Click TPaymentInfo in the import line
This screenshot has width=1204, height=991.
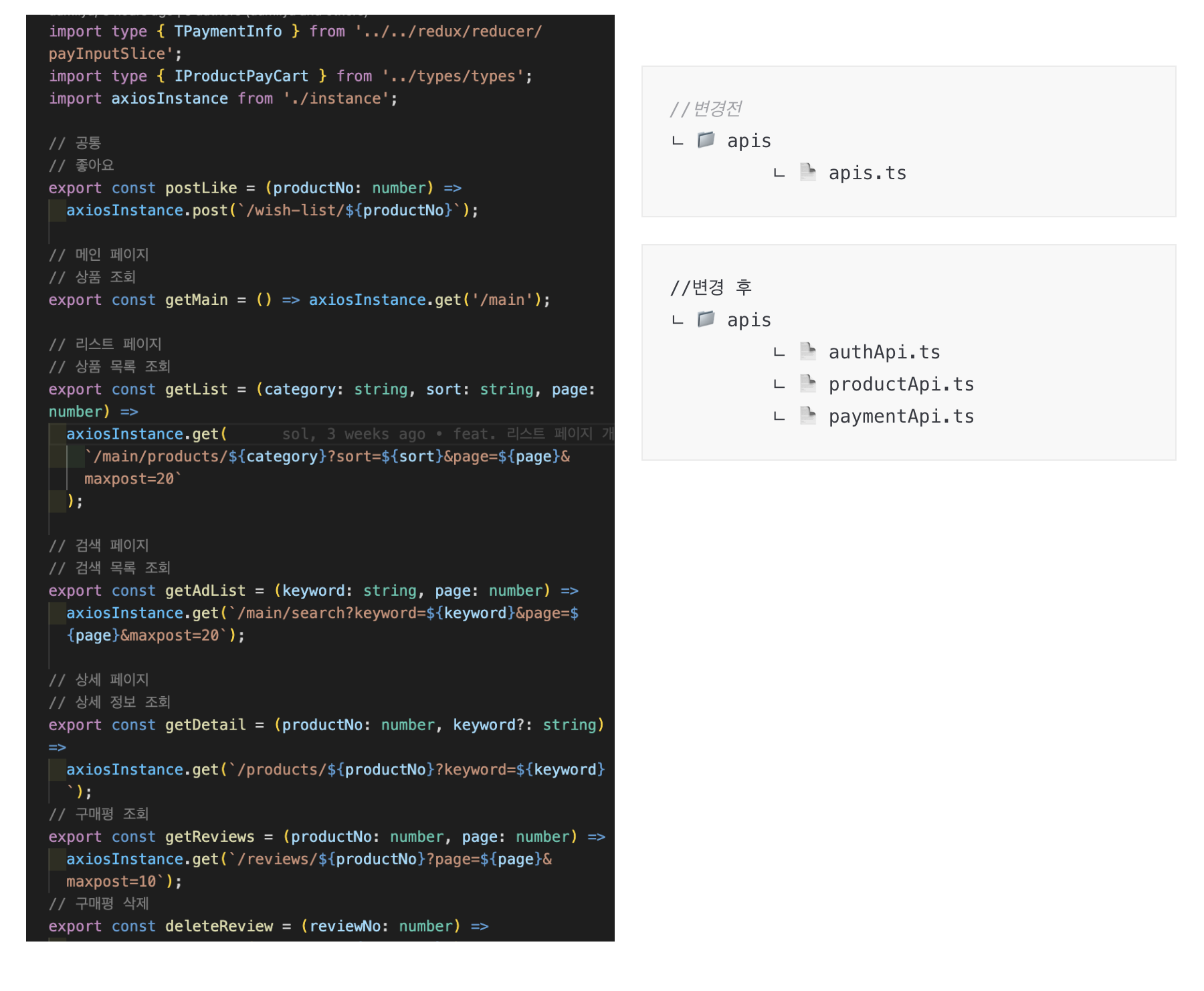click(x=228, y=31)
